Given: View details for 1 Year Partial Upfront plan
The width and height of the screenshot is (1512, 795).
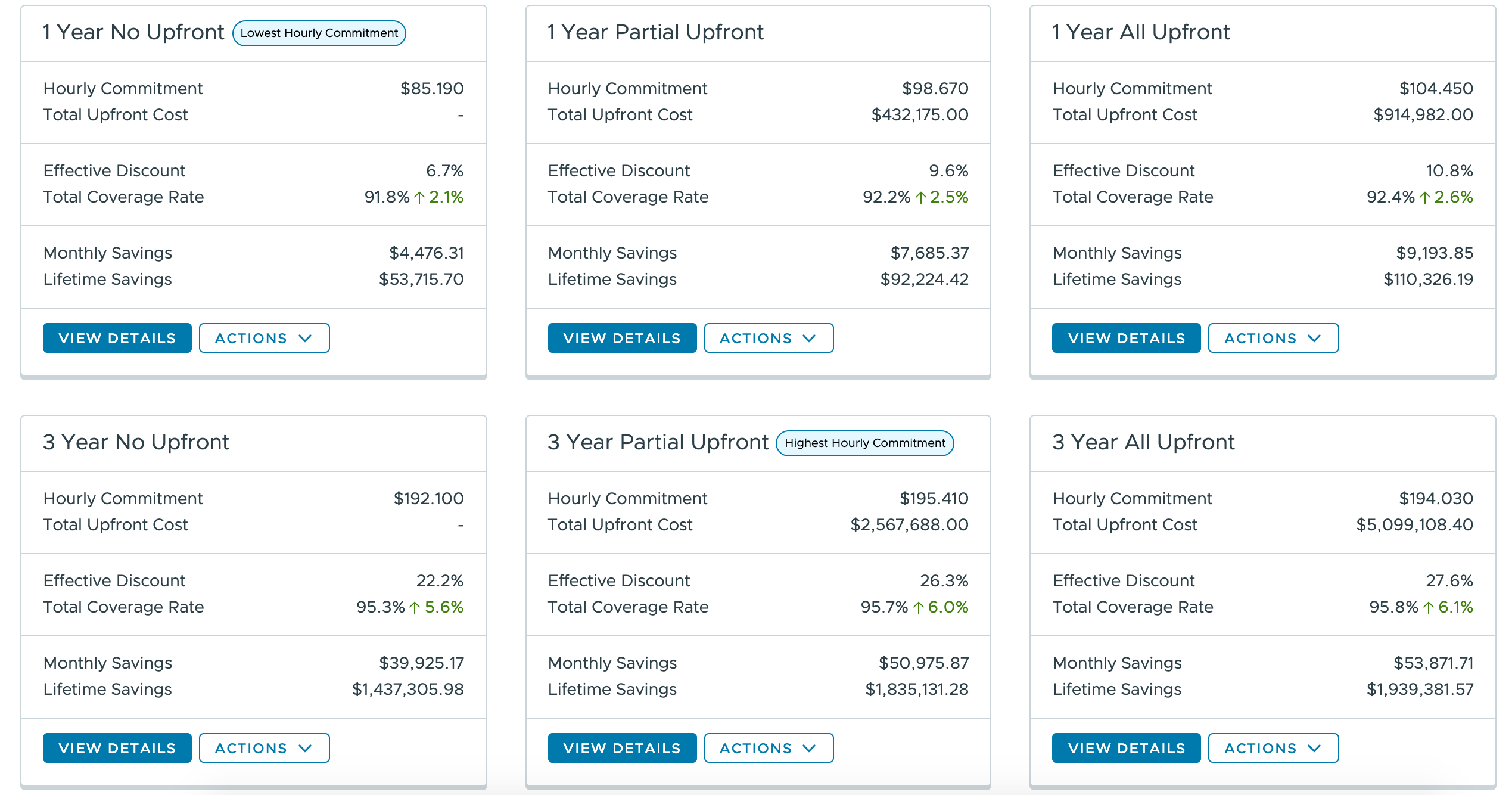Looking at the screenshot, I should pos(621,338).
